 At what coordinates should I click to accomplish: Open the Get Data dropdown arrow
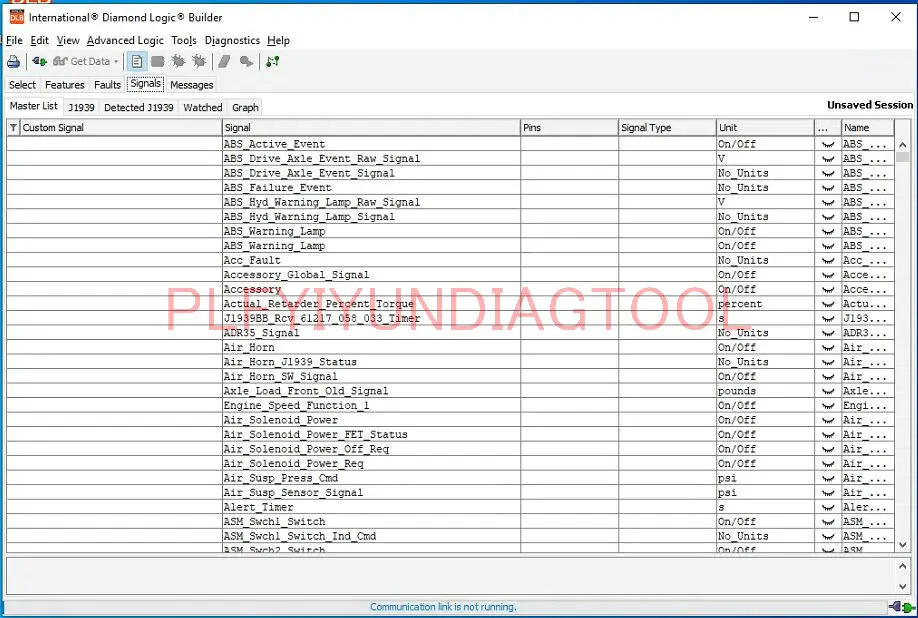point(116,61)
